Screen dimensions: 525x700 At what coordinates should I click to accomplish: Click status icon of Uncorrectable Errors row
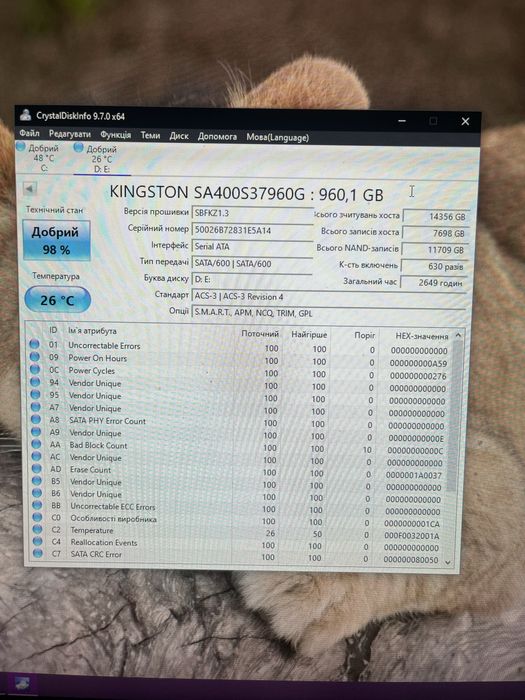34,344
